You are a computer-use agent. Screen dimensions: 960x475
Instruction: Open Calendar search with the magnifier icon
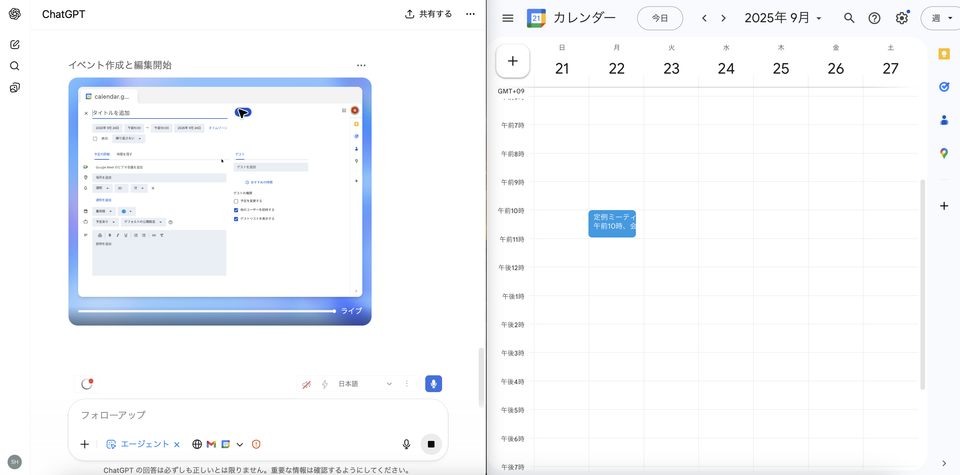click(849, 18)
